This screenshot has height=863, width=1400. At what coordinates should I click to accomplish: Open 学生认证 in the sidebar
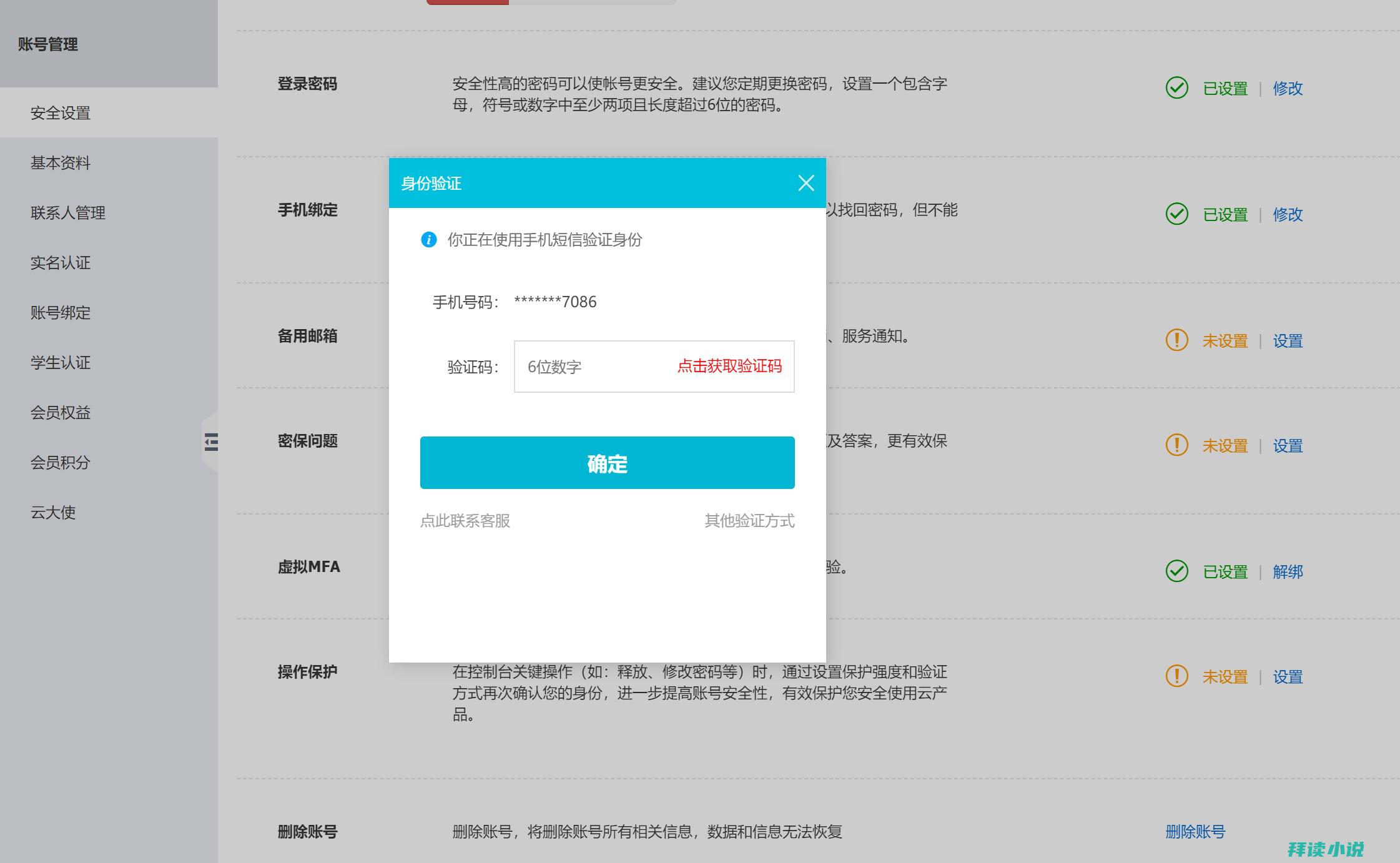[x=109, y=363]
